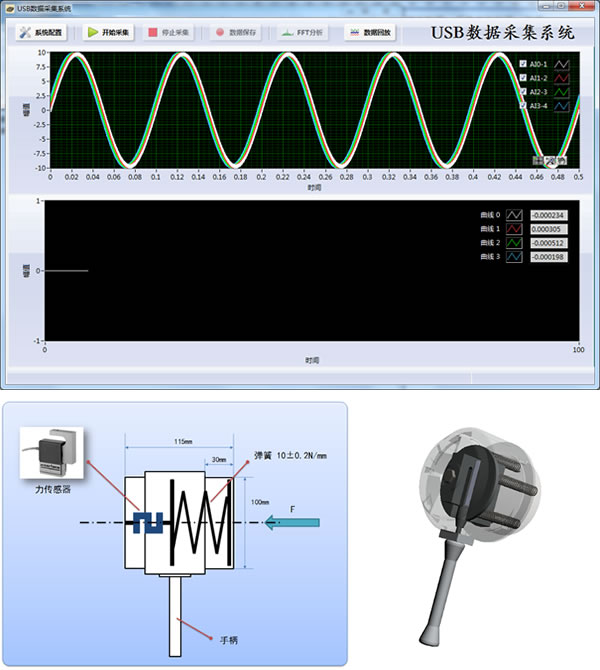Select the graph palette crosshair cursor tool

(x=539, y=160)
